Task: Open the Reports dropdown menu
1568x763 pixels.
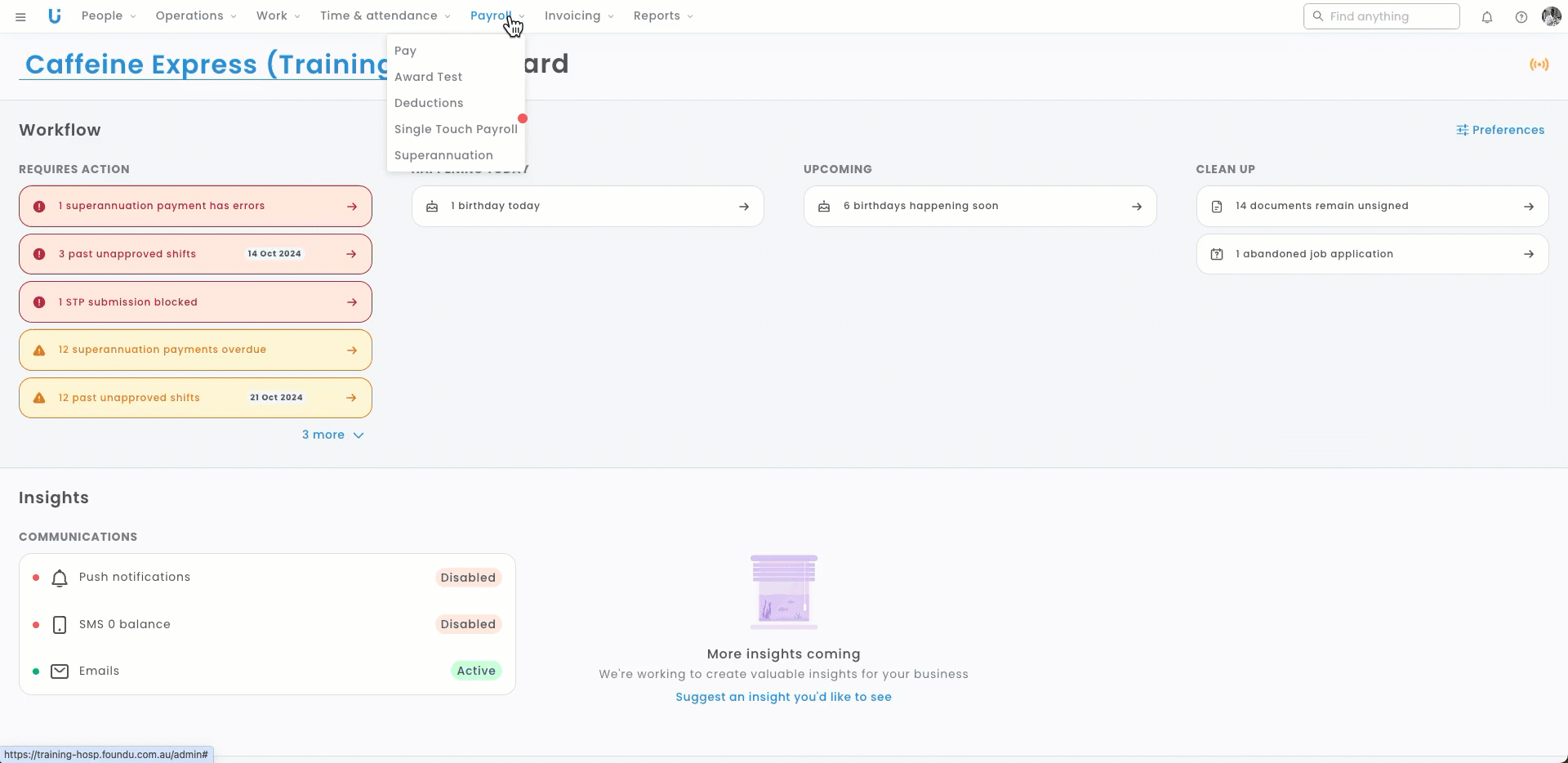Action: (662, 16)
